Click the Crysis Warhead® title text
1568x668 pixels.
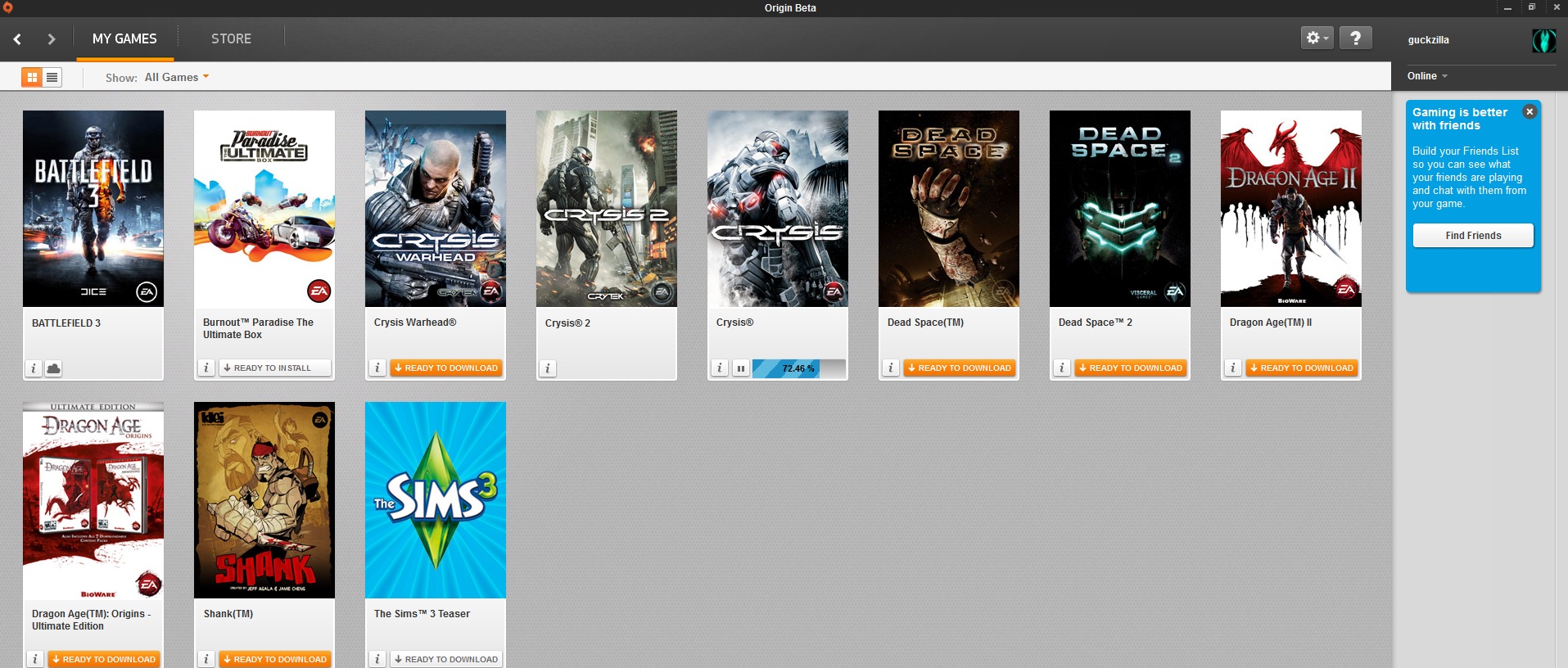tap(415, 323)
